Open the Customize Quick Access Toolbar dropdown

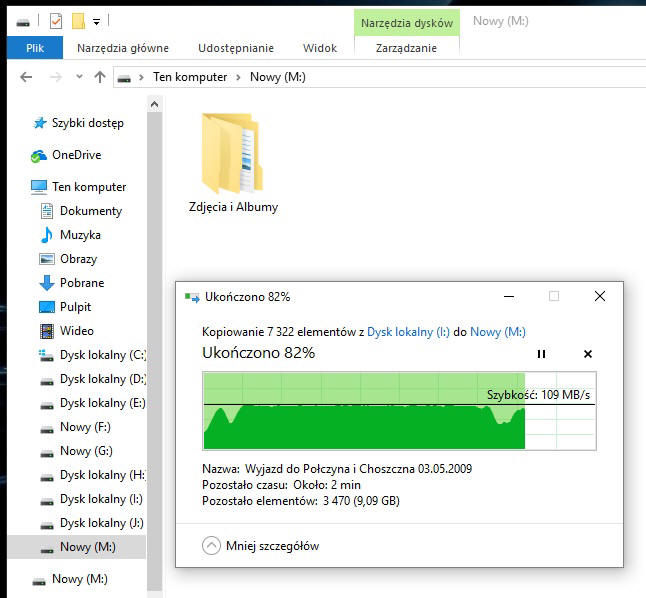(96, 22)
